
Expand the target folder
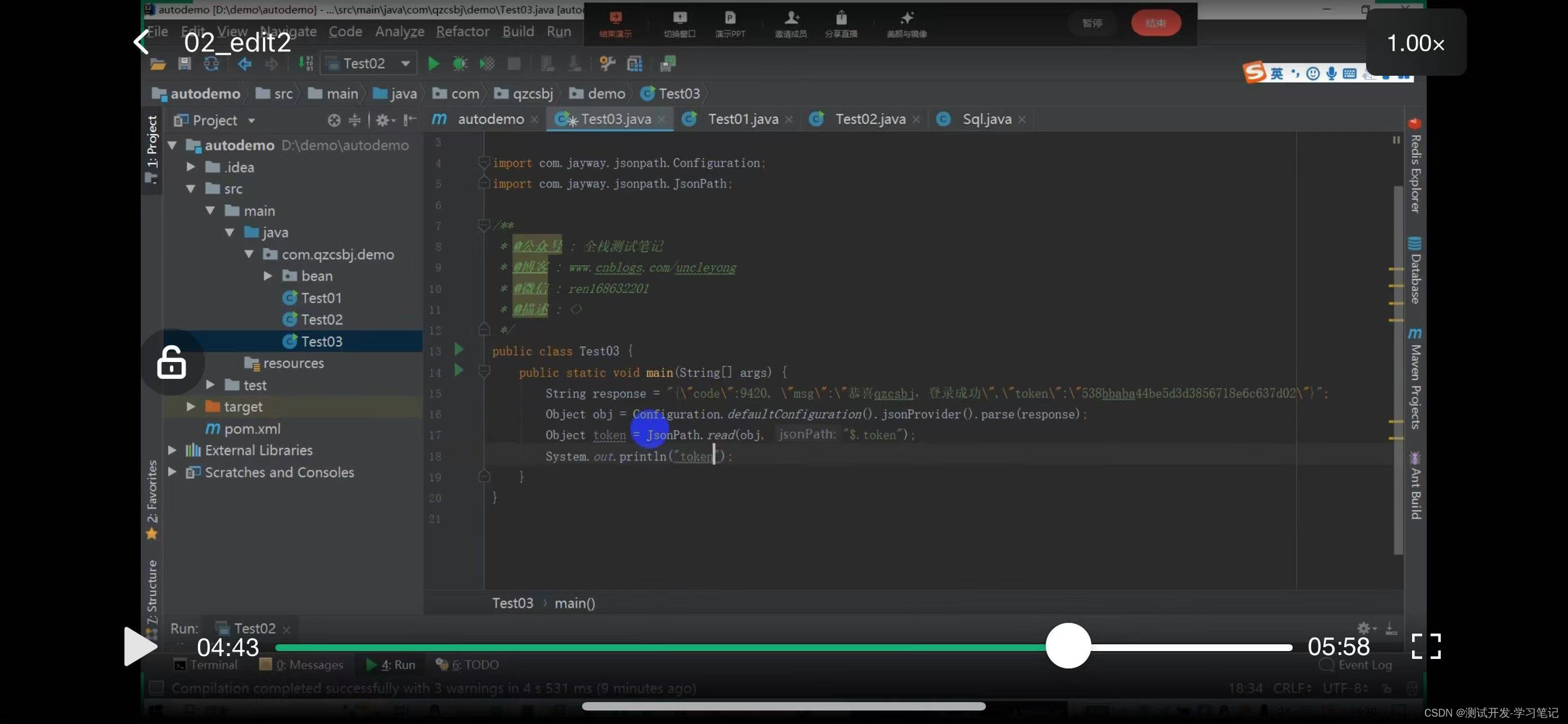tap(191, 406)
